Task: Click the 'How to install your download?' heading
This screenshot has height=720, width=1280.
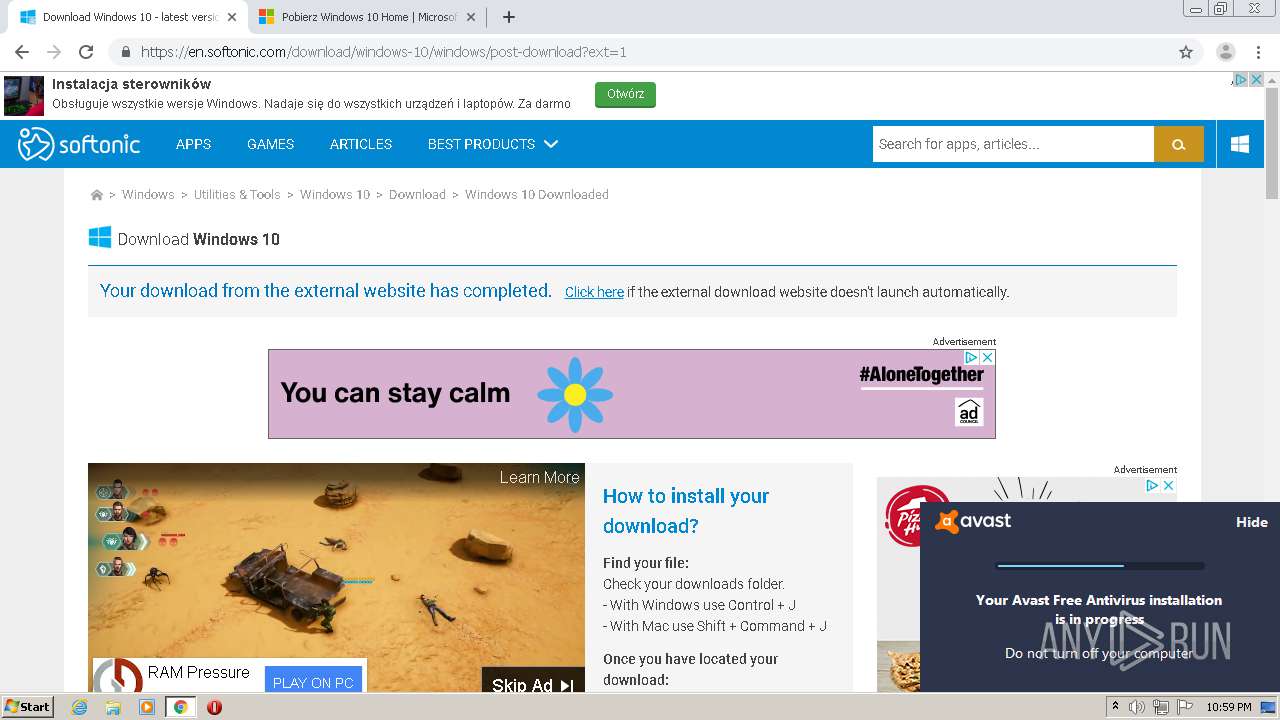Action: click(686, 511)
